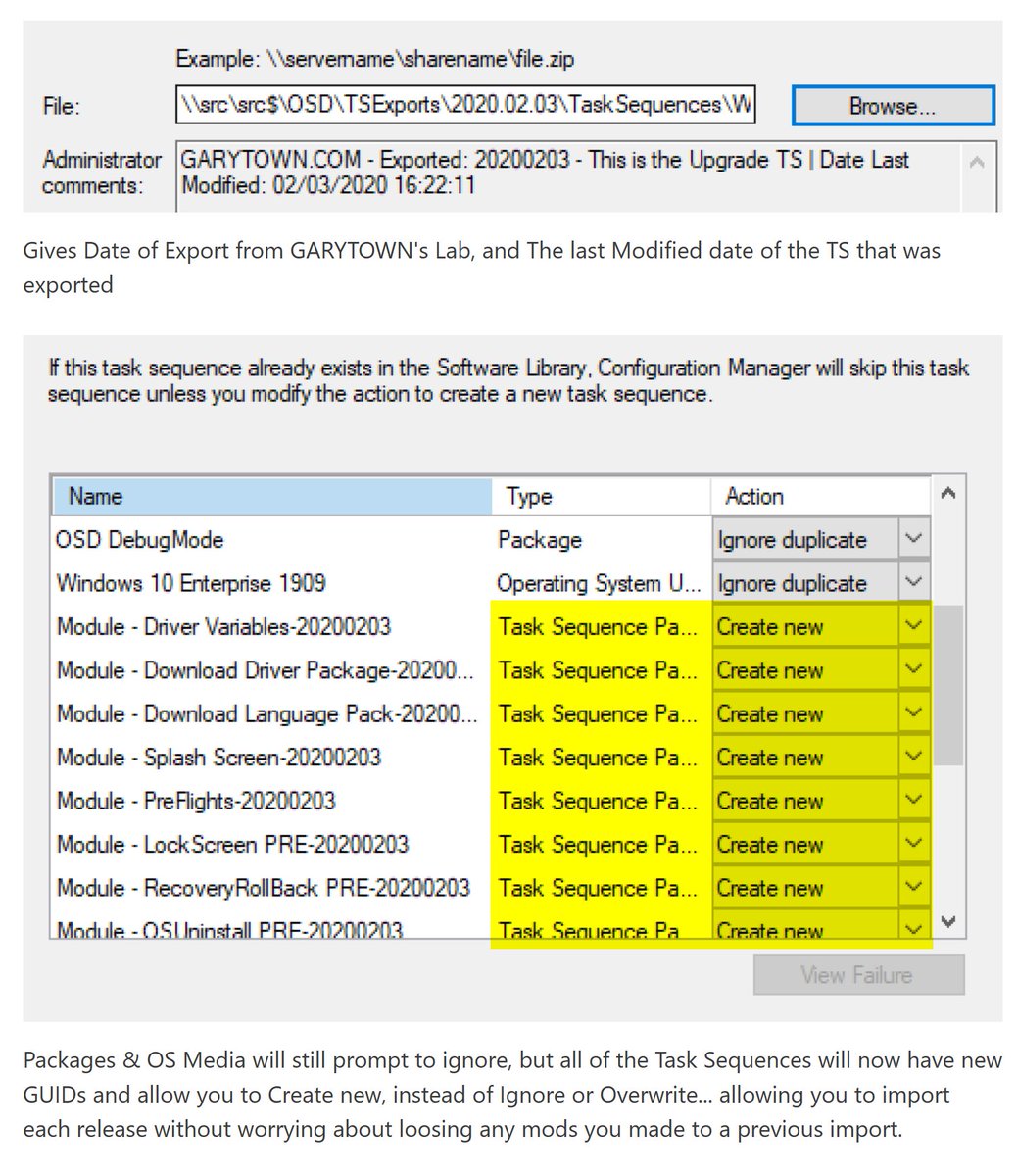Sort list by Action column header
This screenshot has height=1176, width=1017.
click(820, 496)
